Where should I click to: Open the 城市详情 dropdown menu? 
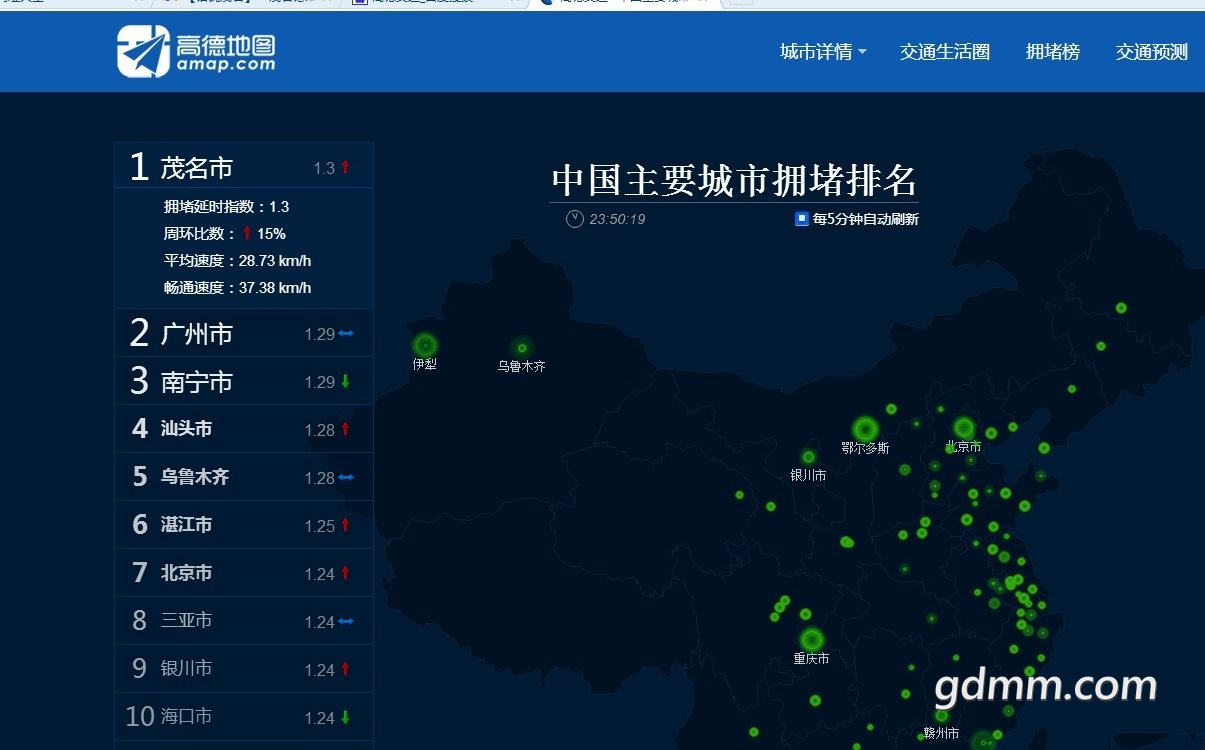[823, 52]
